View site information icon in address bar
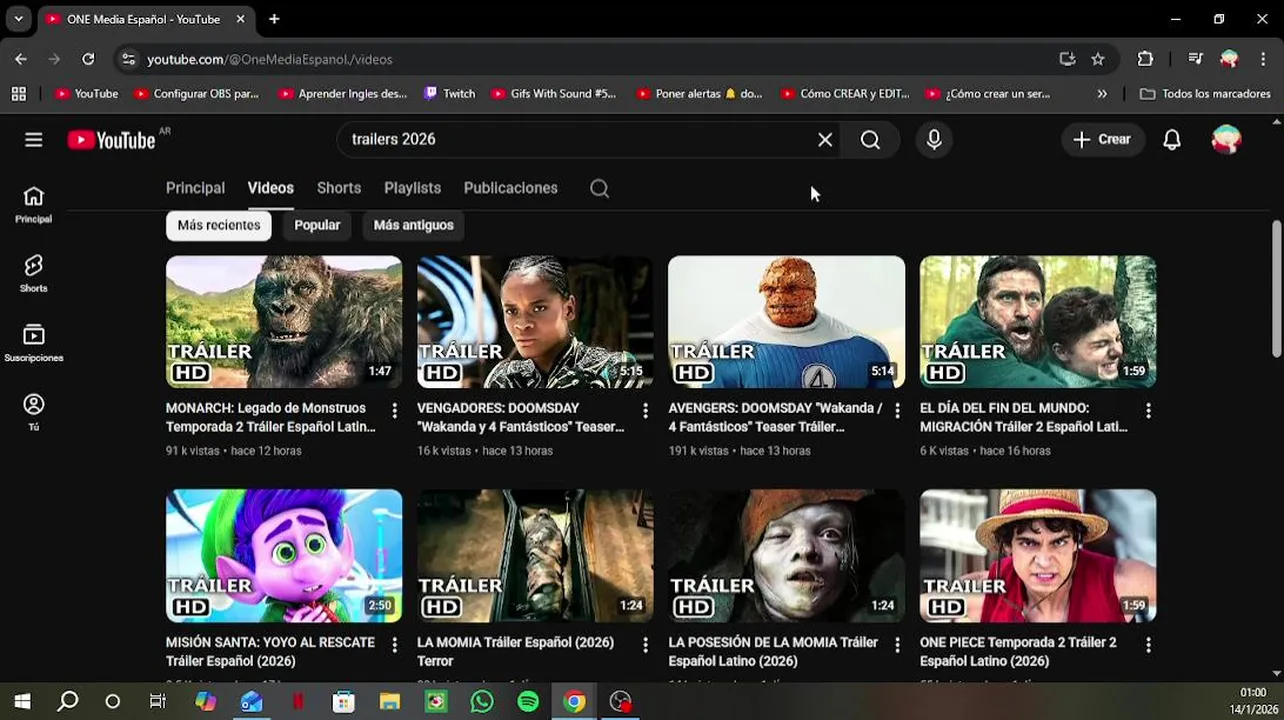The height and width of the screenshot is (720, 1284). click(128, 59)
